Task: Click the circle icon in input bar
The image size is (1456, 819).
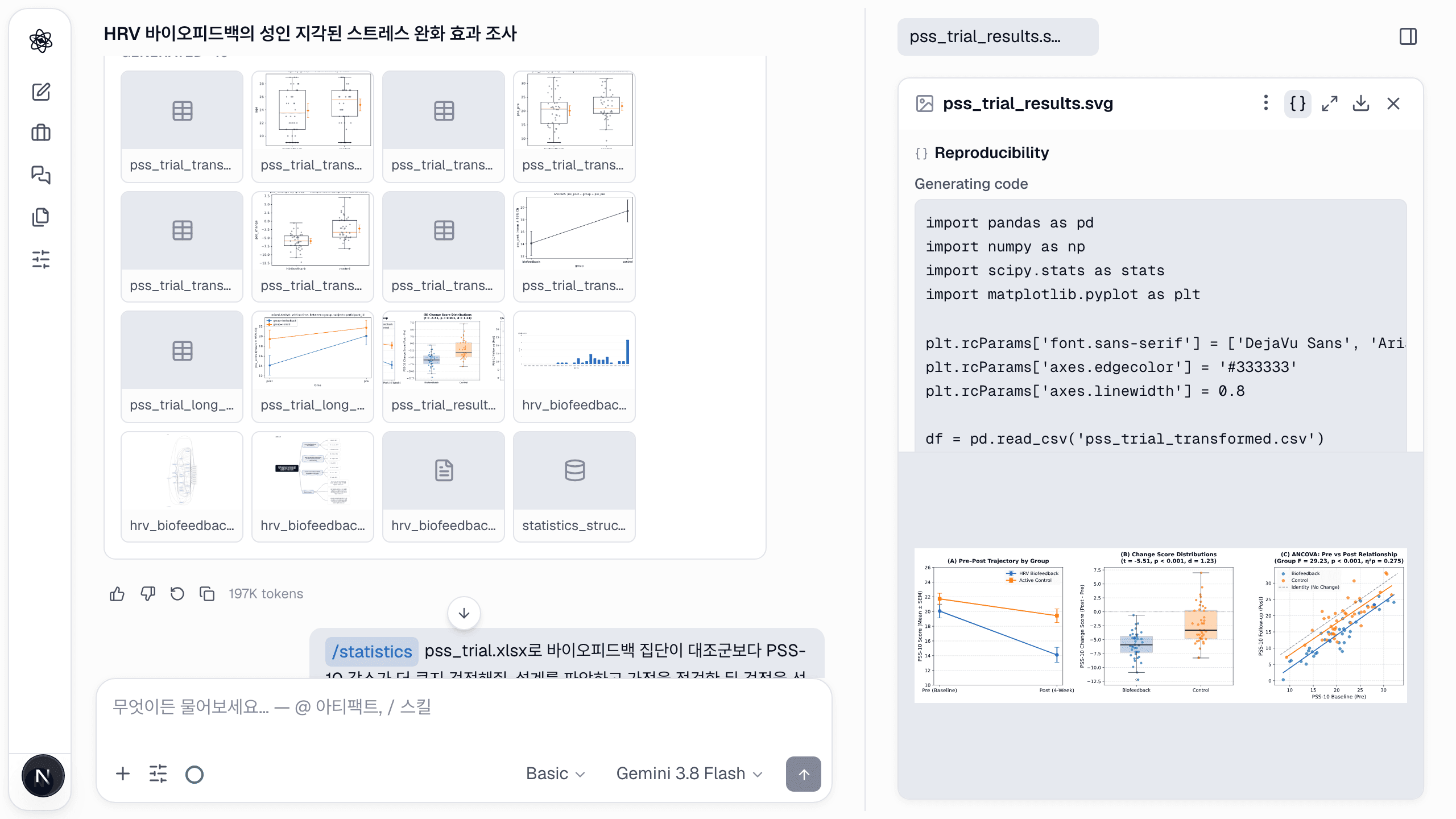Action: (195, 774)
